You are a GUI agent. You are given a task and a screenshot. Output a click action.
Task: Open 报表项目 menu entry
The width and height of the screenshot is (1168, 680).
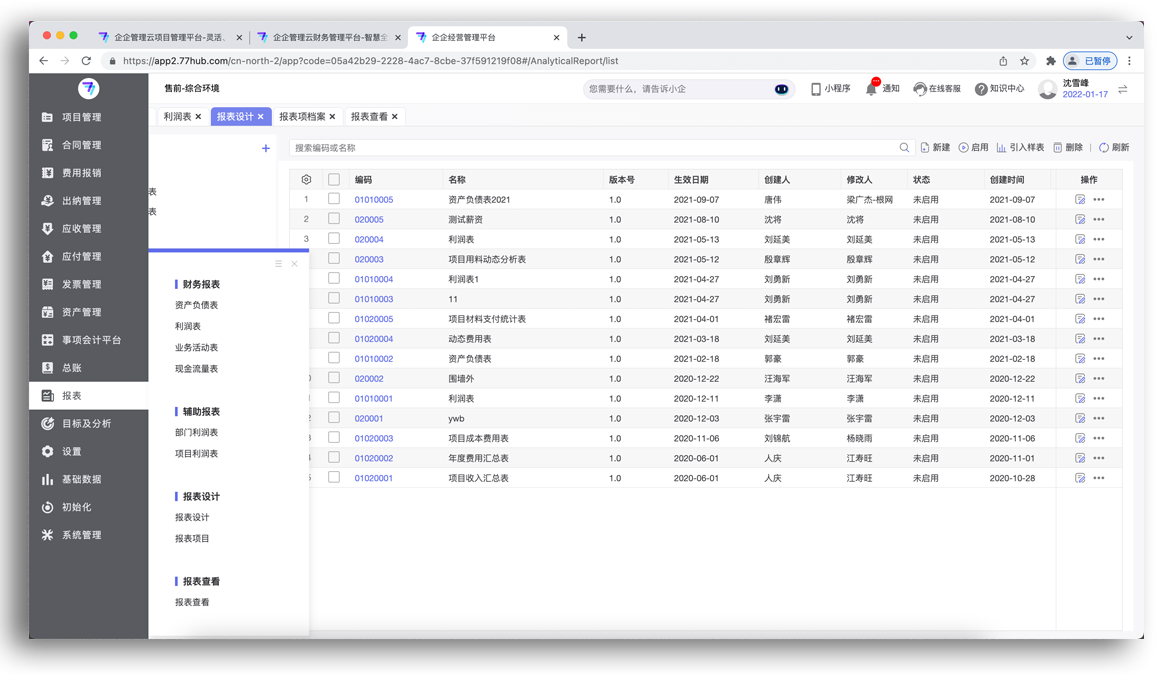192,538
